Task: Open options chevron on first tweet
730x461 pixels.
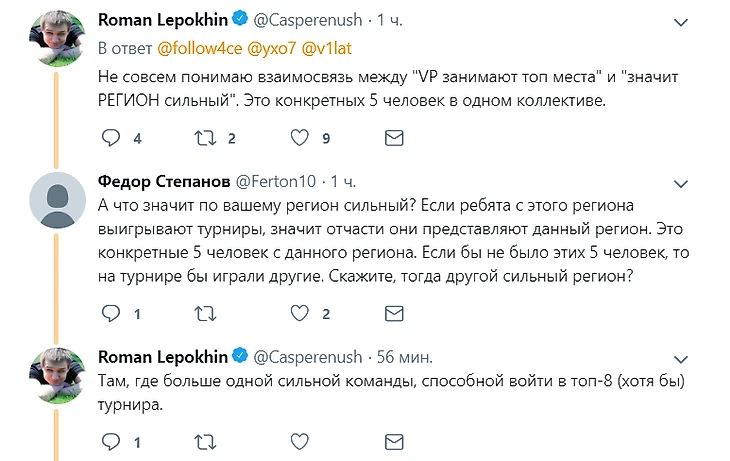Action: [x=681, y=20]
